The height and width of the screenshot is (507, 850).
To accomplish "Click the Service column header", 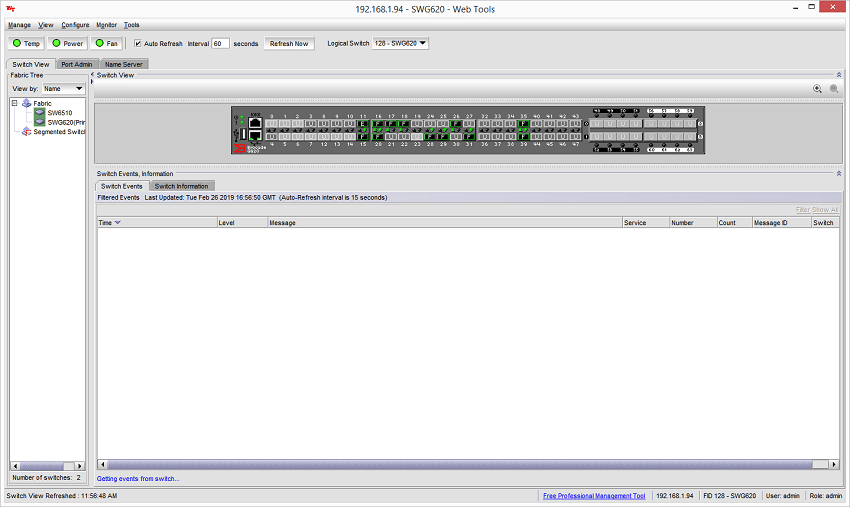I will click(646, 222).
